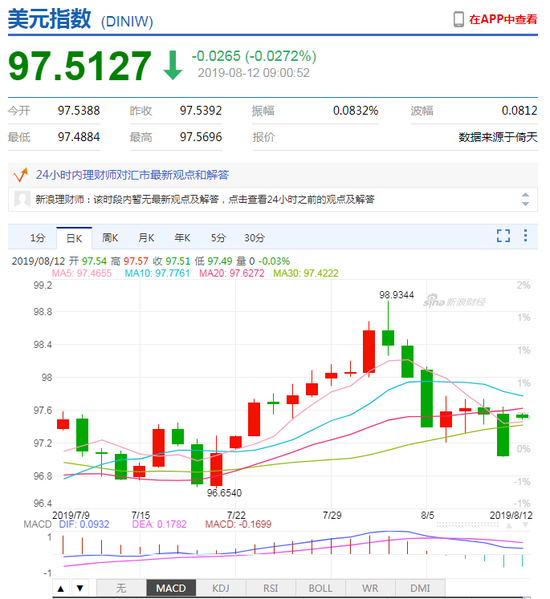Click the (DINIW) symbol text
This screenshot has height=599, width=550.
coord(127,22)
